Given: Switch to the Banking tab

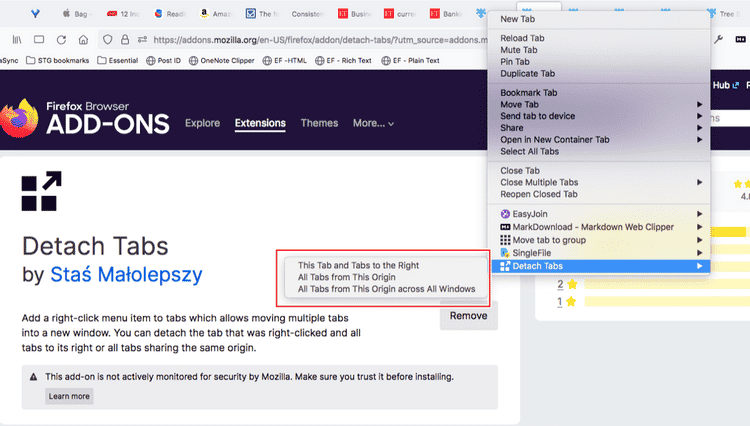Looking at the screenshot, I should pyautogui.click(x=446, y=14).
